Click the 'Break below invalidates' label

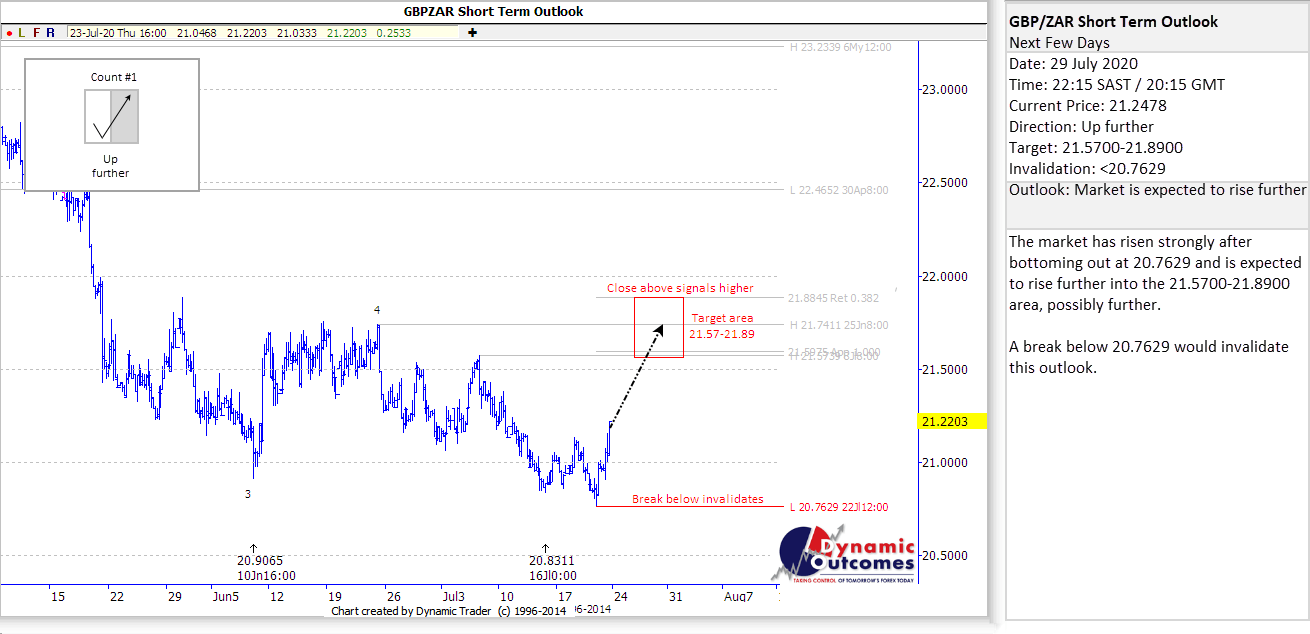coord(697,499)
